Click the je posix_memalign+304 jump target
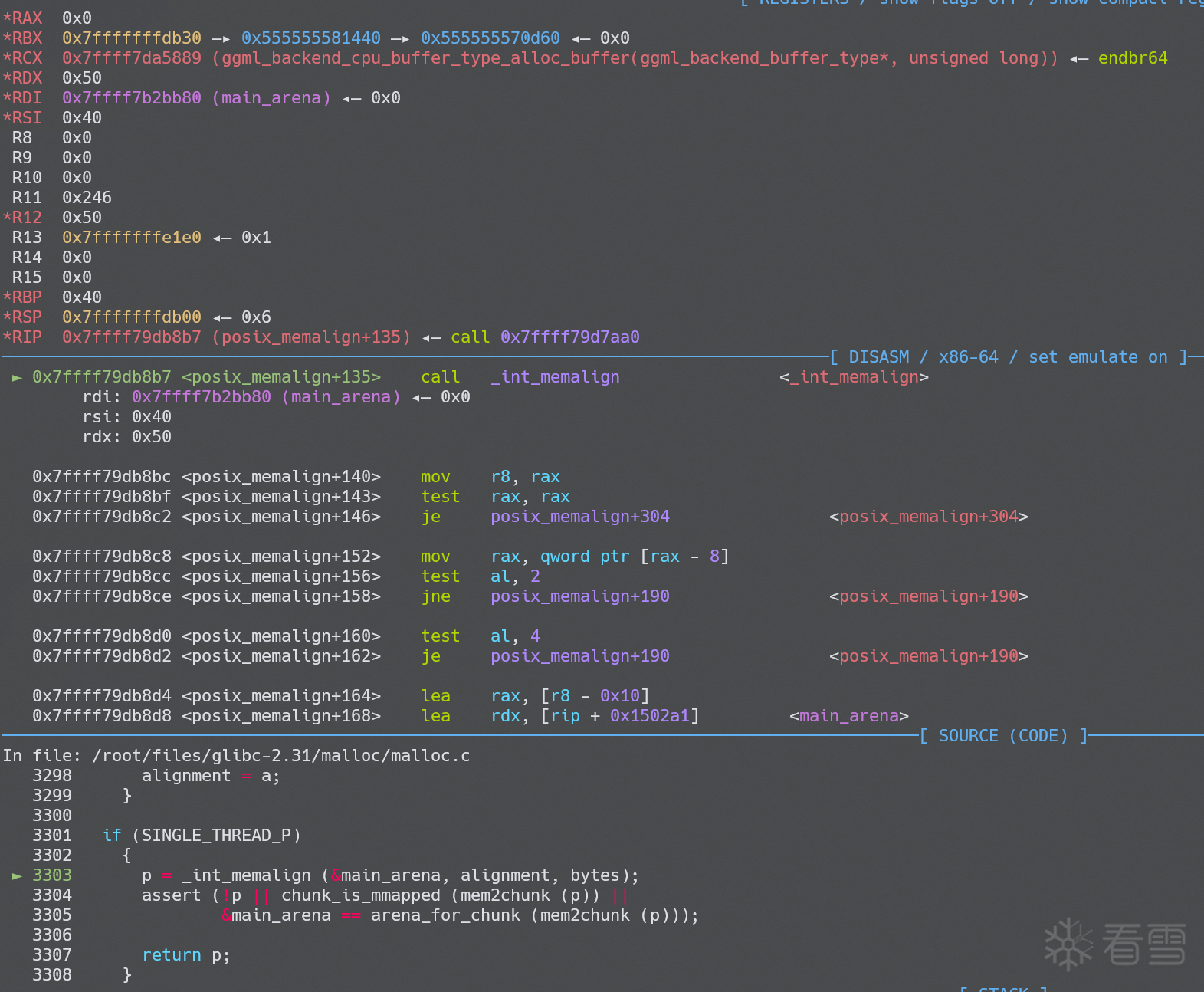The width and height of the screenshot is (1204, 992). pos(580,516)
